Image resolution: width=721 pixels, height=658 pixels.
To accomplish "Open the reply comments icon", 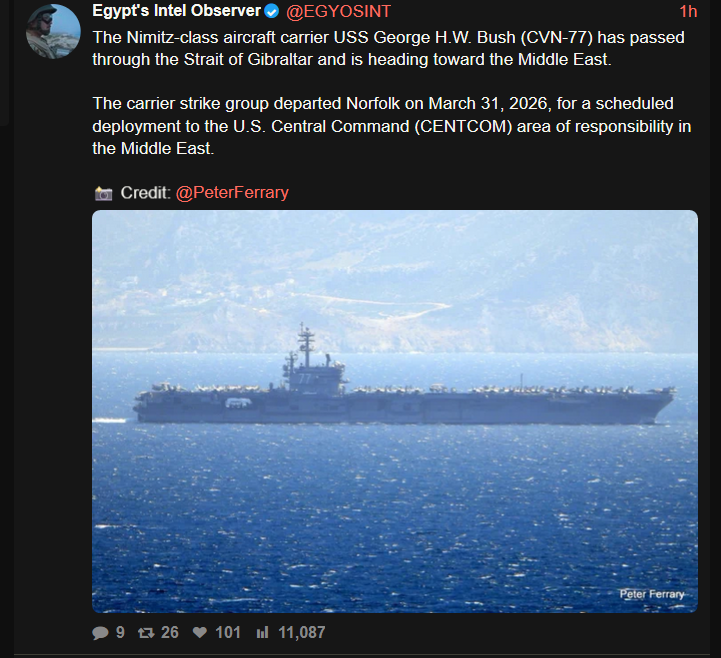I will (100, 633).
